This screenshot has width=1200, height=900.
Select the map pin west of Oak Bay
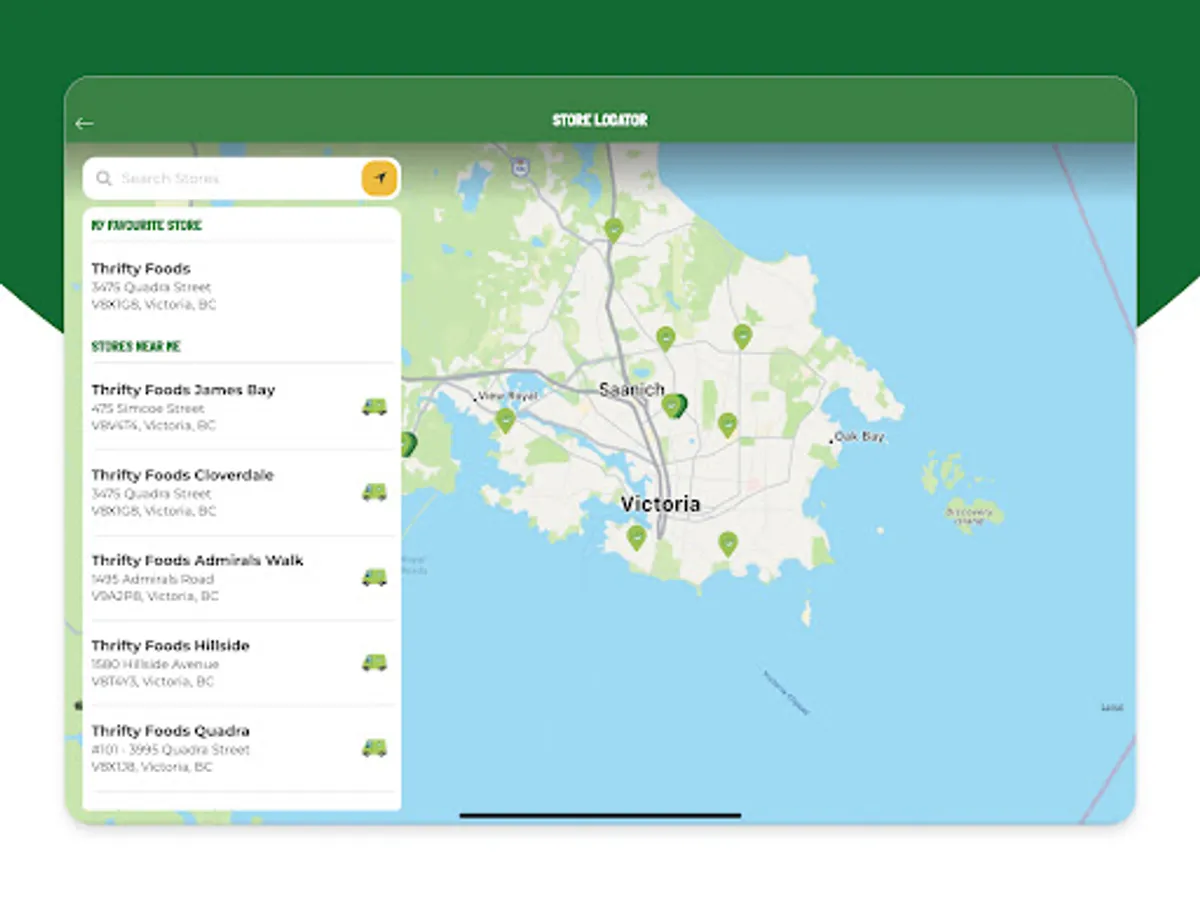727,425
